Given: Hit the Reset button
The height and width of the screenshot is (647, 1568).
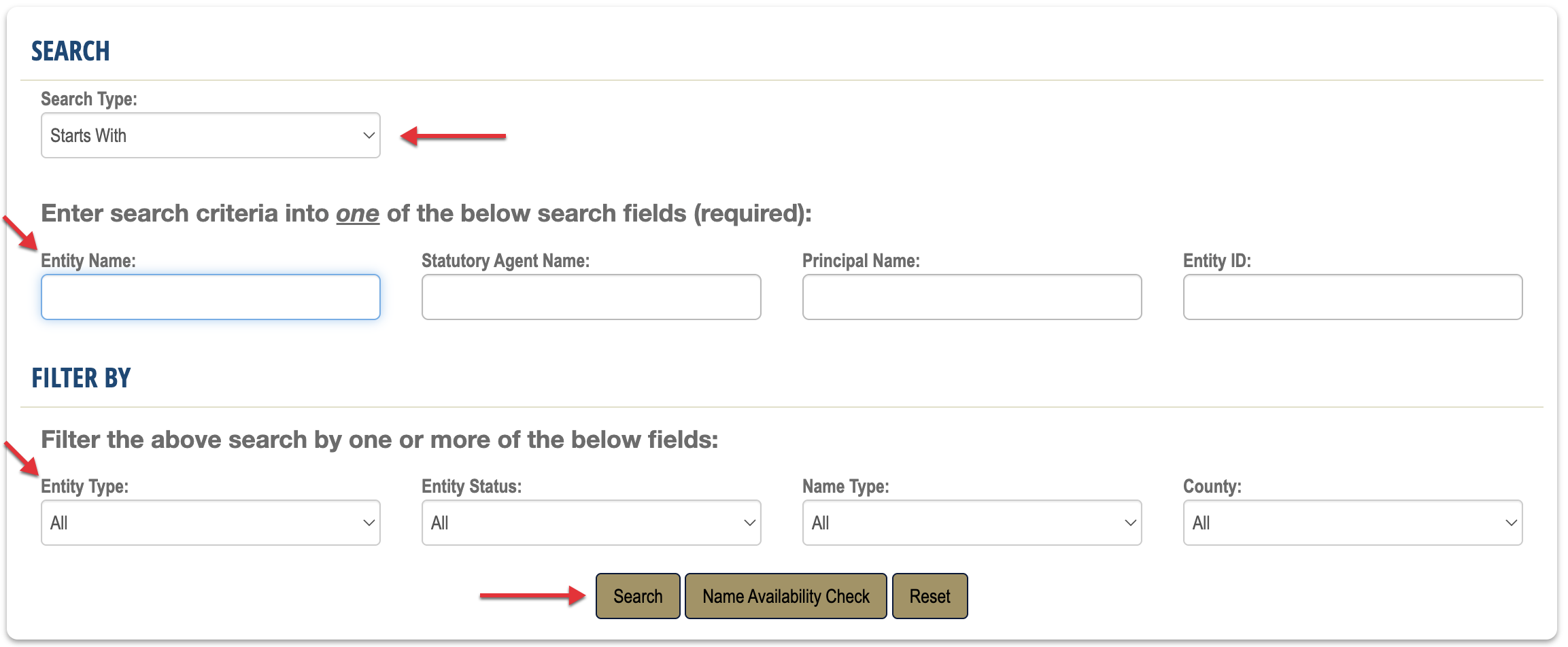Looking at the screenshot, I should click(x=930, y=596).
